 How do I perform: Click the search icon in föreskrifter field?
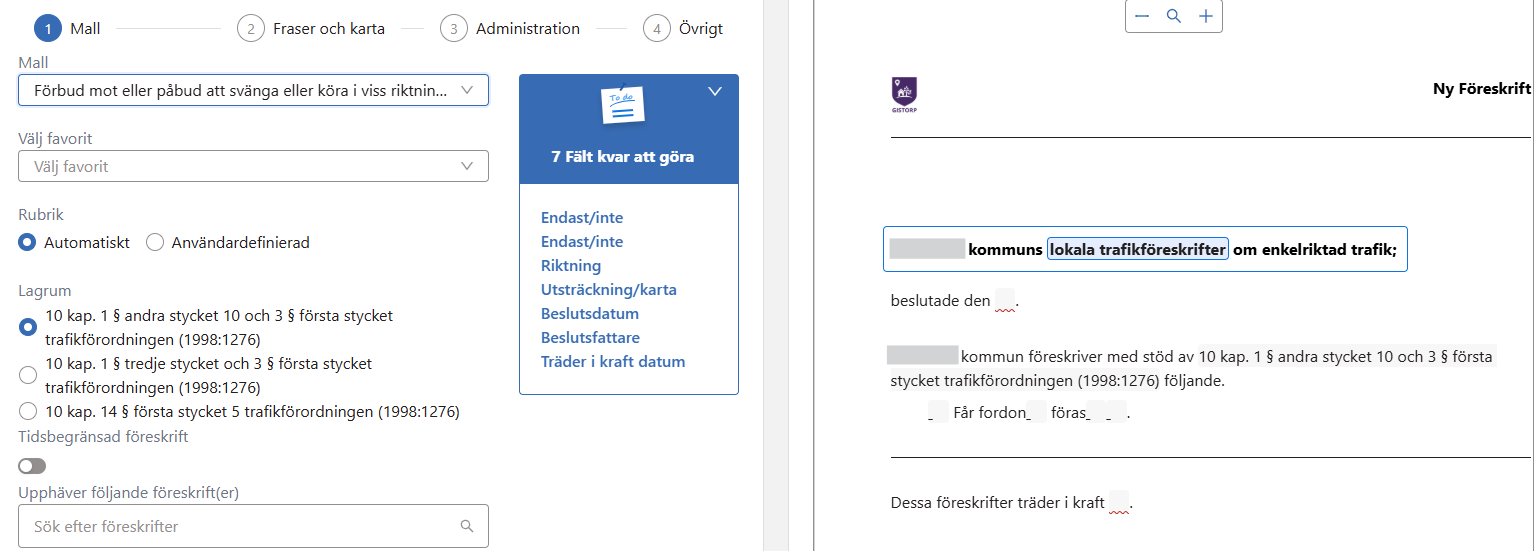coord(466,526)
